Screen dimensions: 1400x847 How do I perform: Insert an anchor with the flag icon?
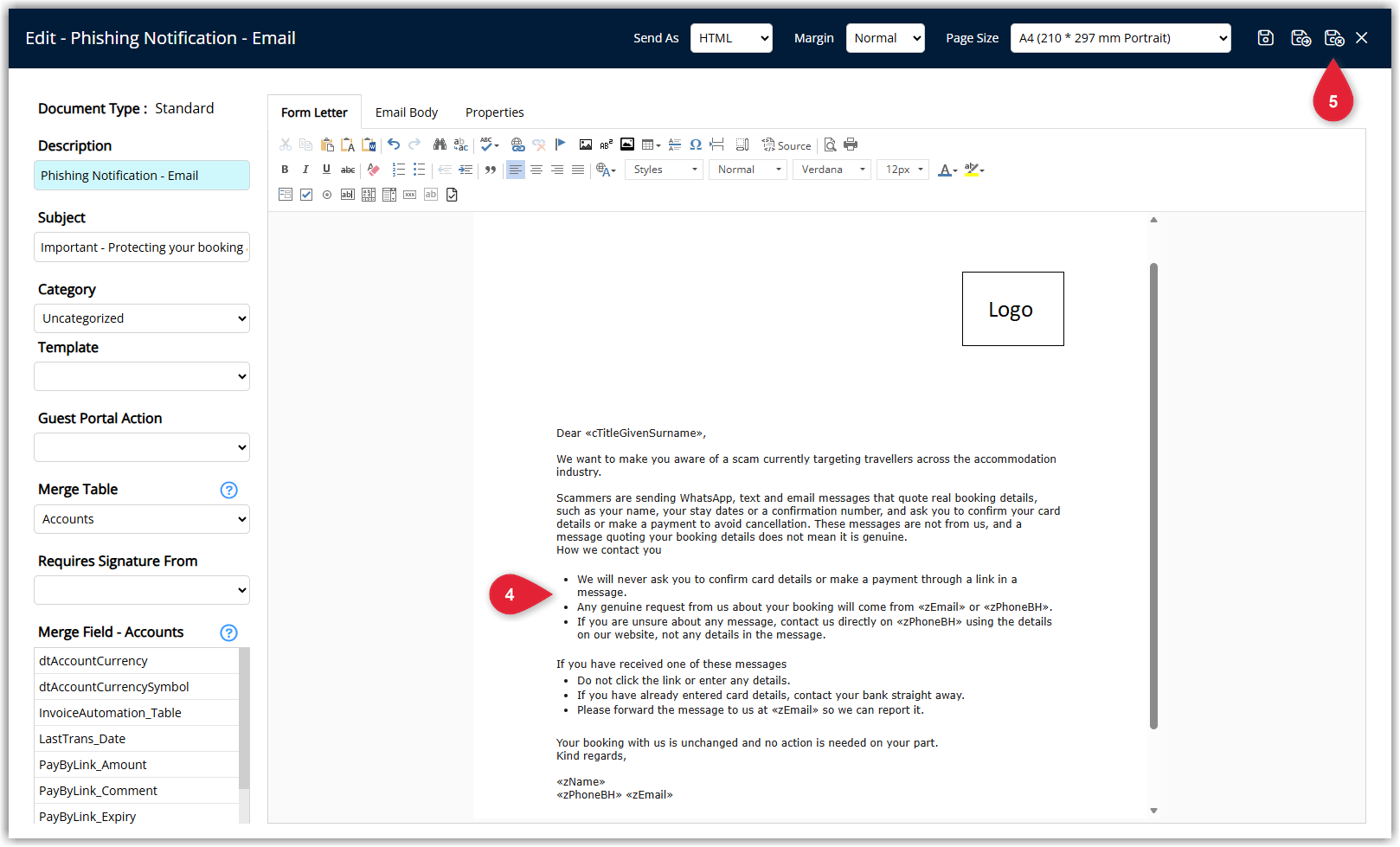560,144
